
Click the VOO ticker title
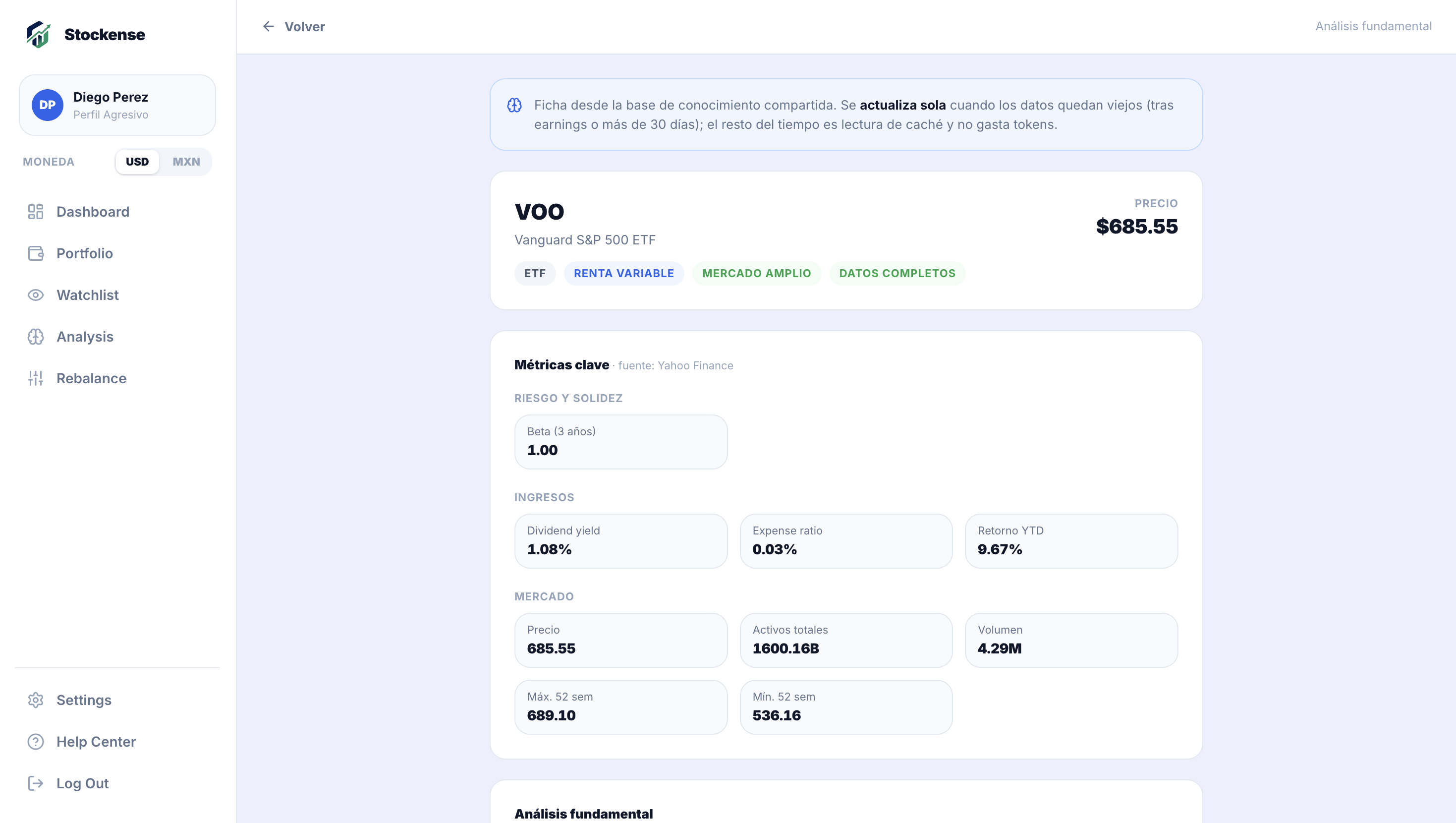click(x=539, y=212)
